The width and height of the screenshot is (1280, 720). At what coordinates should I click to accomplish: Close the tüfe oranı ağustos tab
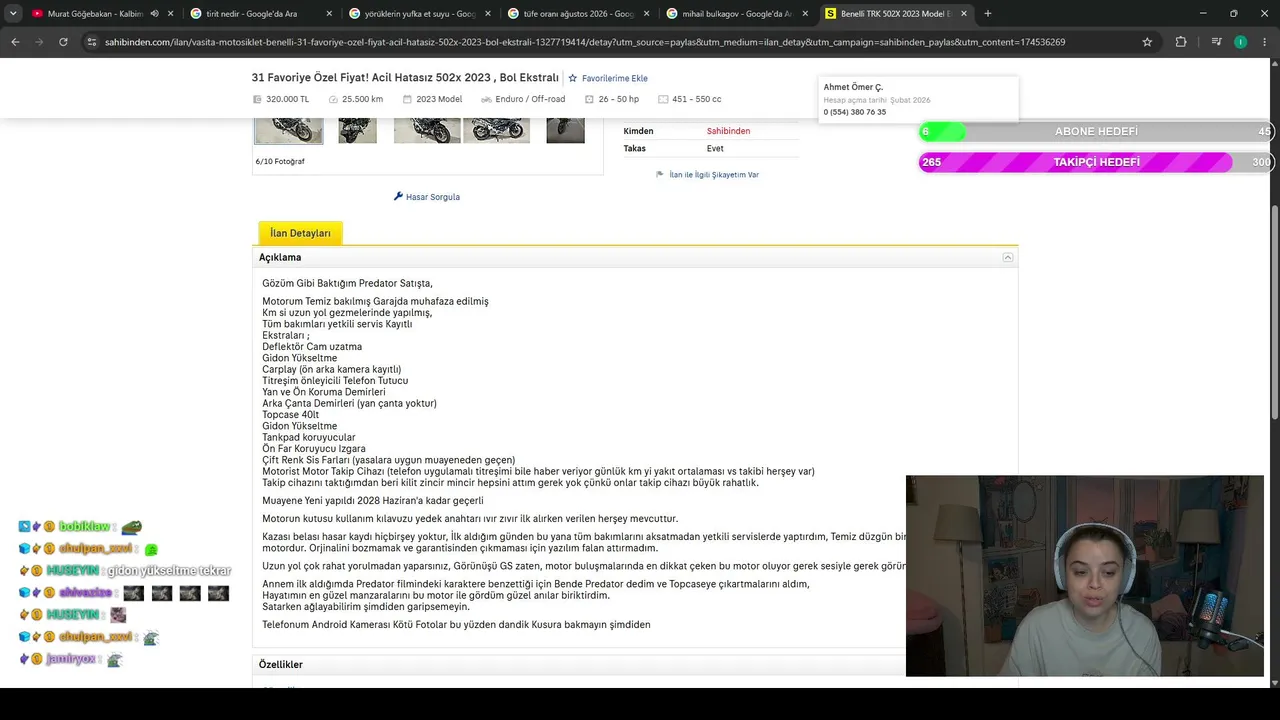point(646,14)
